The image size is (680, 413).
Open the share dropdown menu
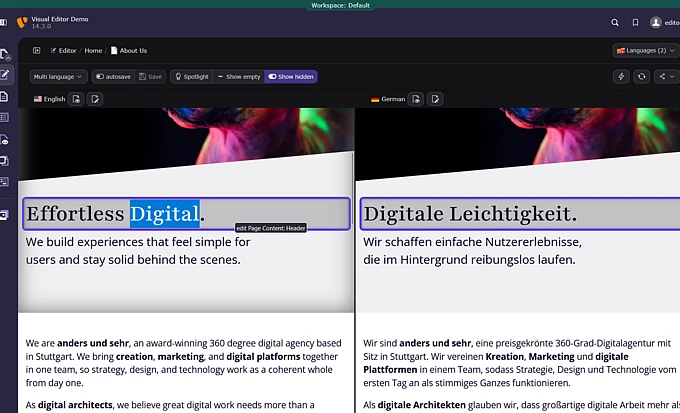click(667, 77)
